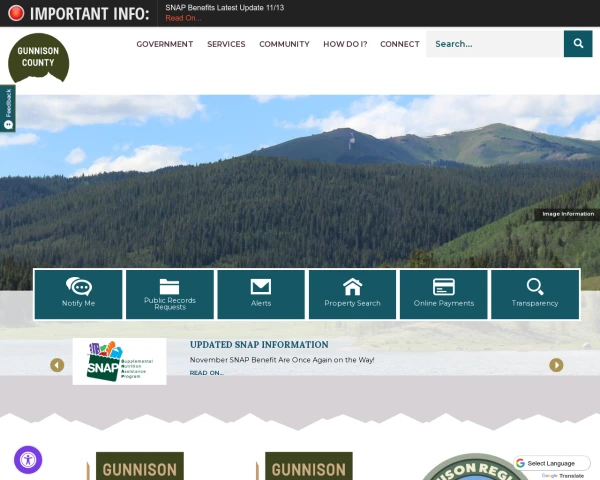Viewport: 600px width, 480px height.
Task: Click SNAP Benefits Latest Update headline
Action: tap(225, 8)
